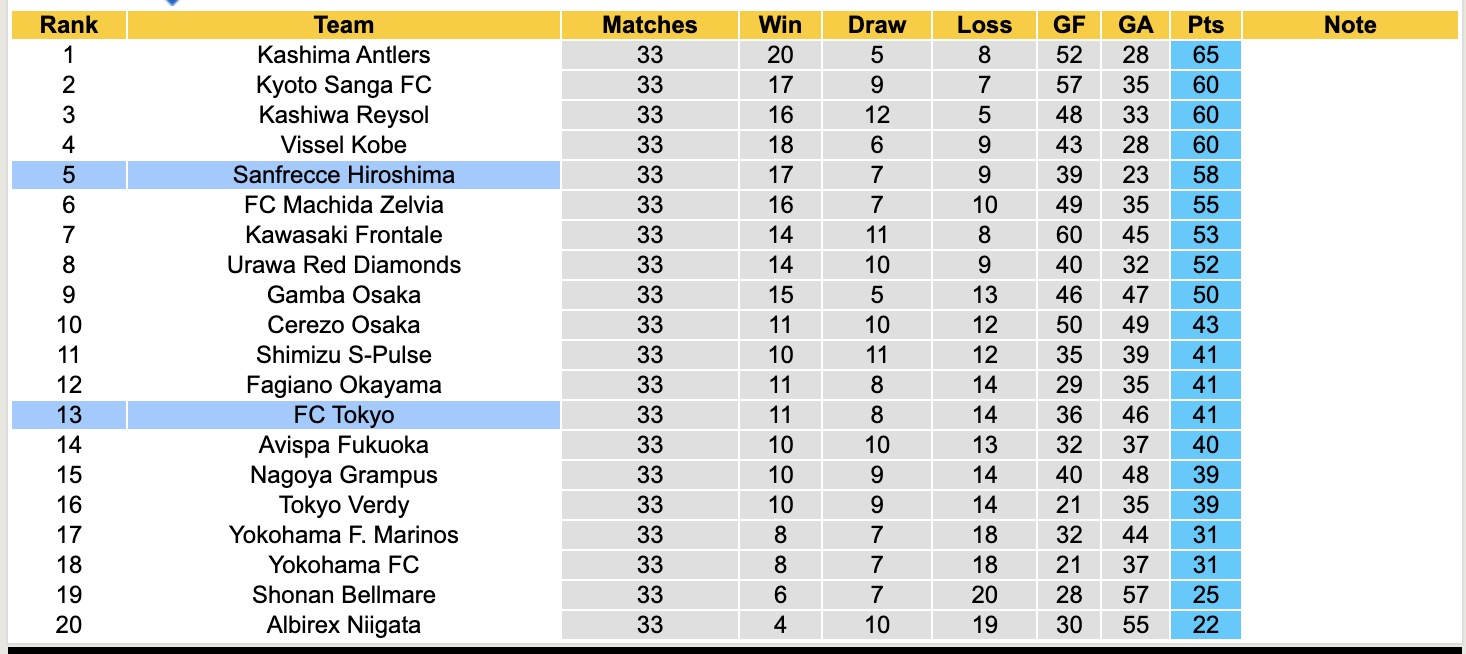Viewport: 1466px width, 654px height.
Task: Click the Rank column header
Action: point(69,25)
